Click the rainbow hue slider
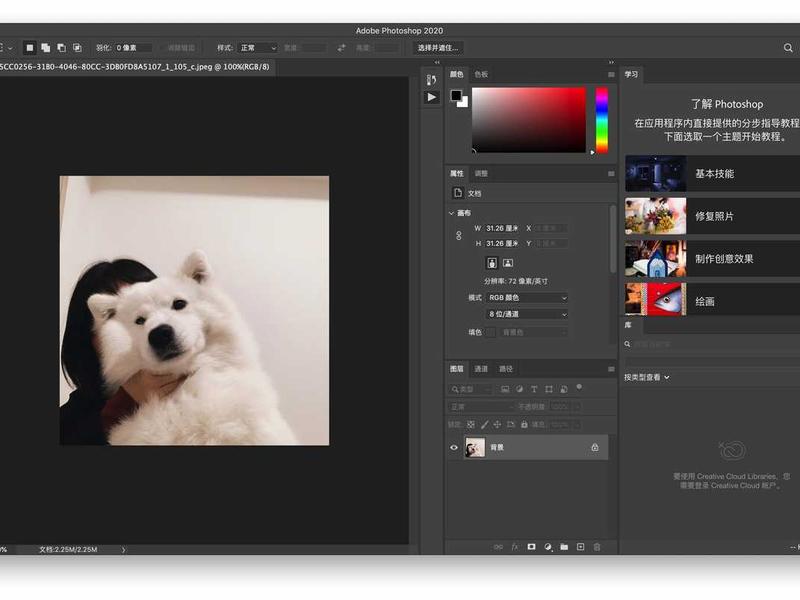The height and width of the screenshot is (600, 800). click(602, 120)
